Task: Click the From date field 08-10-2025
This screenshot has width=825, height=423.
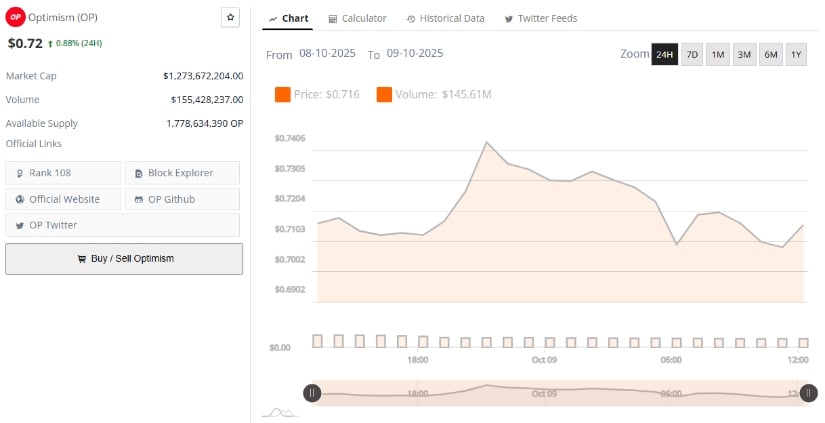Action: (x=329, y=53)
